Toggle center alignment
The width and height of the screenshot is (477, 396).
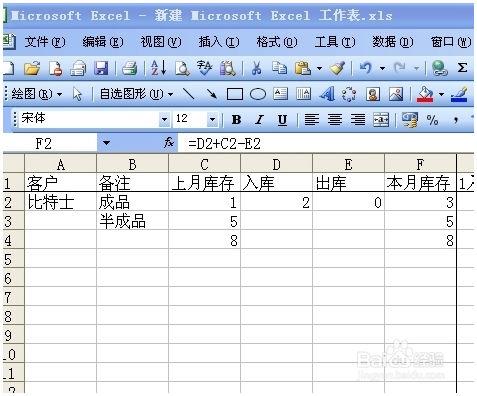[x=335, y=120]
